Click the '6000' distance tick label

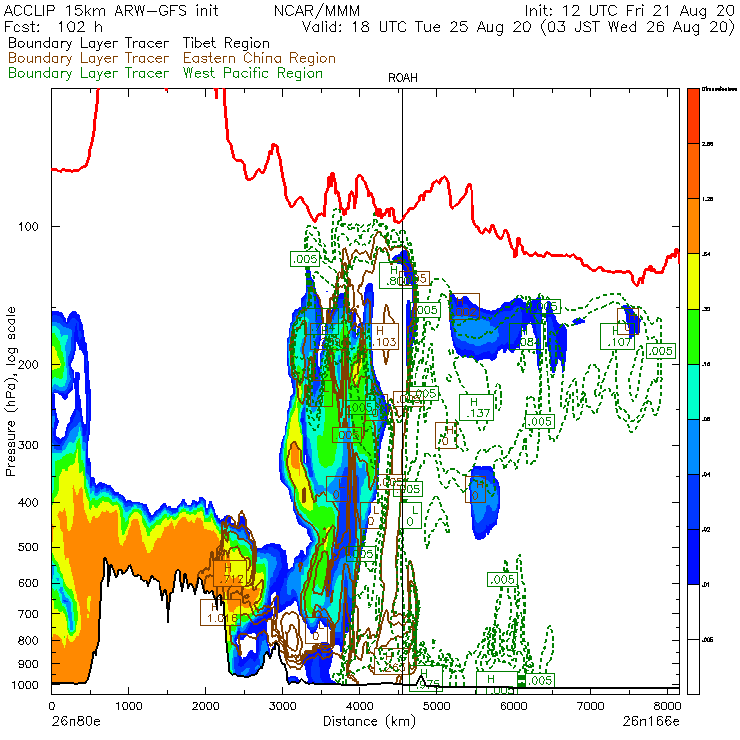[x=513, y=706]
